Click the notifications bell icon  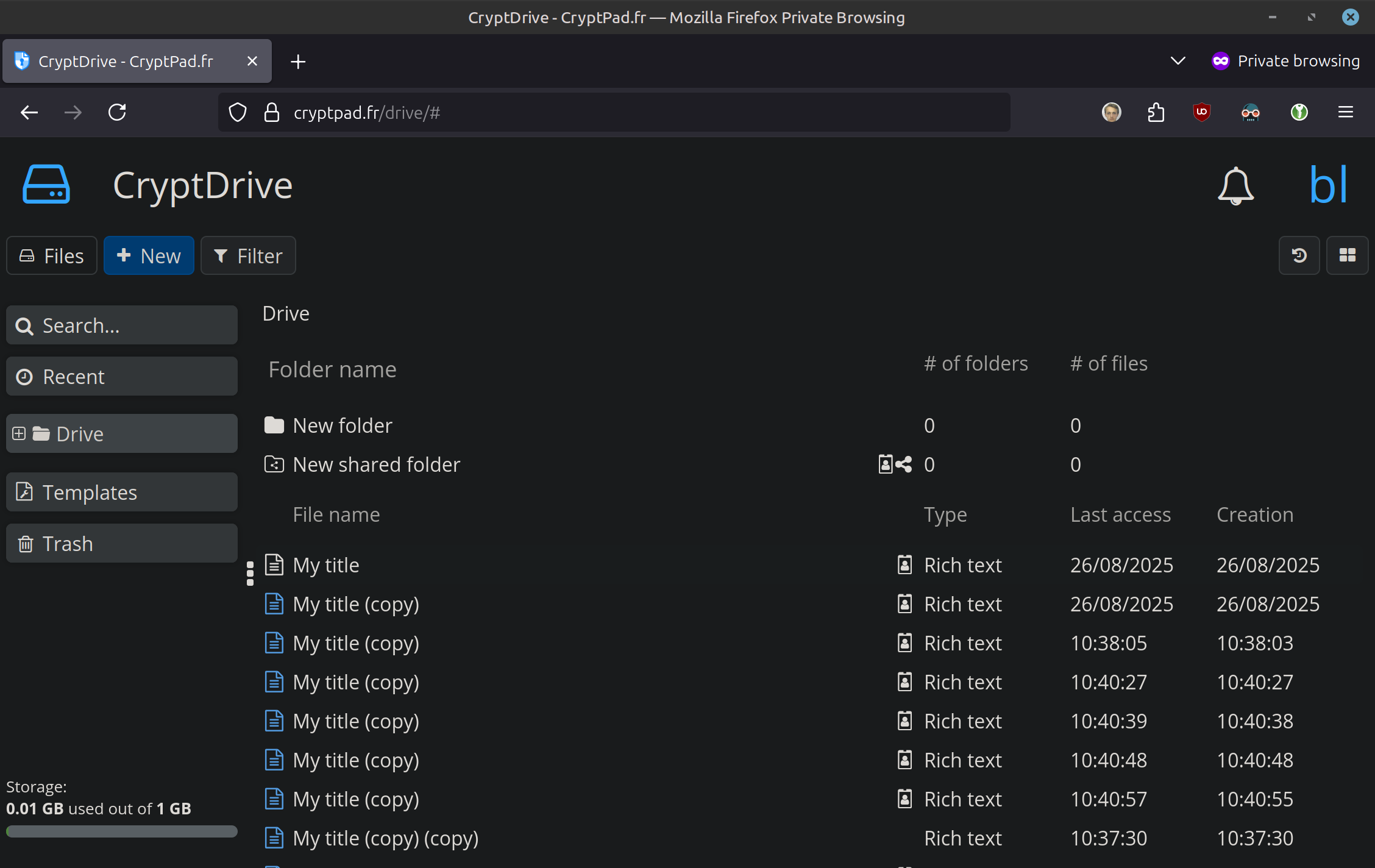click(1235, 185)
